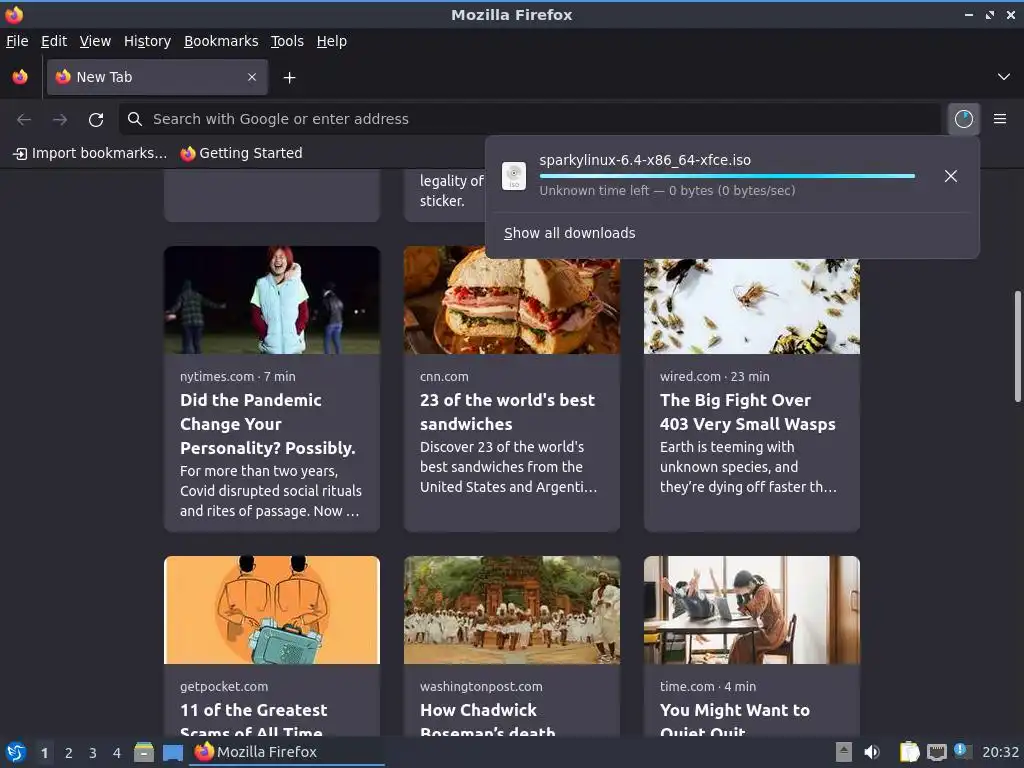Click 'wired.com · 23 min' source label
The height and width of the screenshot is (768, 1024).
click(714, 377)
